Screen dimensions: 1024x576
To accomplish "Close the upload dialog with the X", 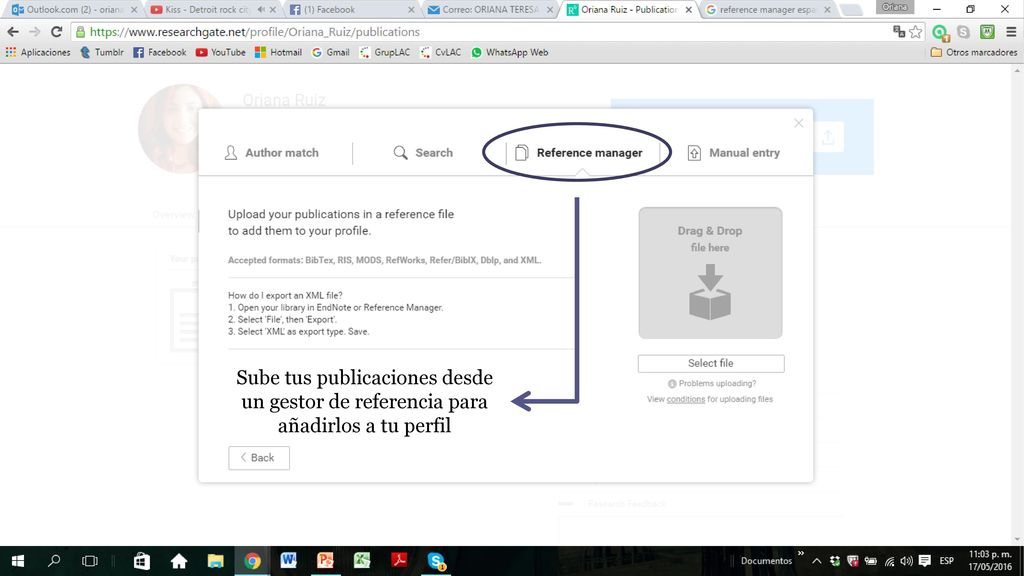I will (x=798, y=123).
